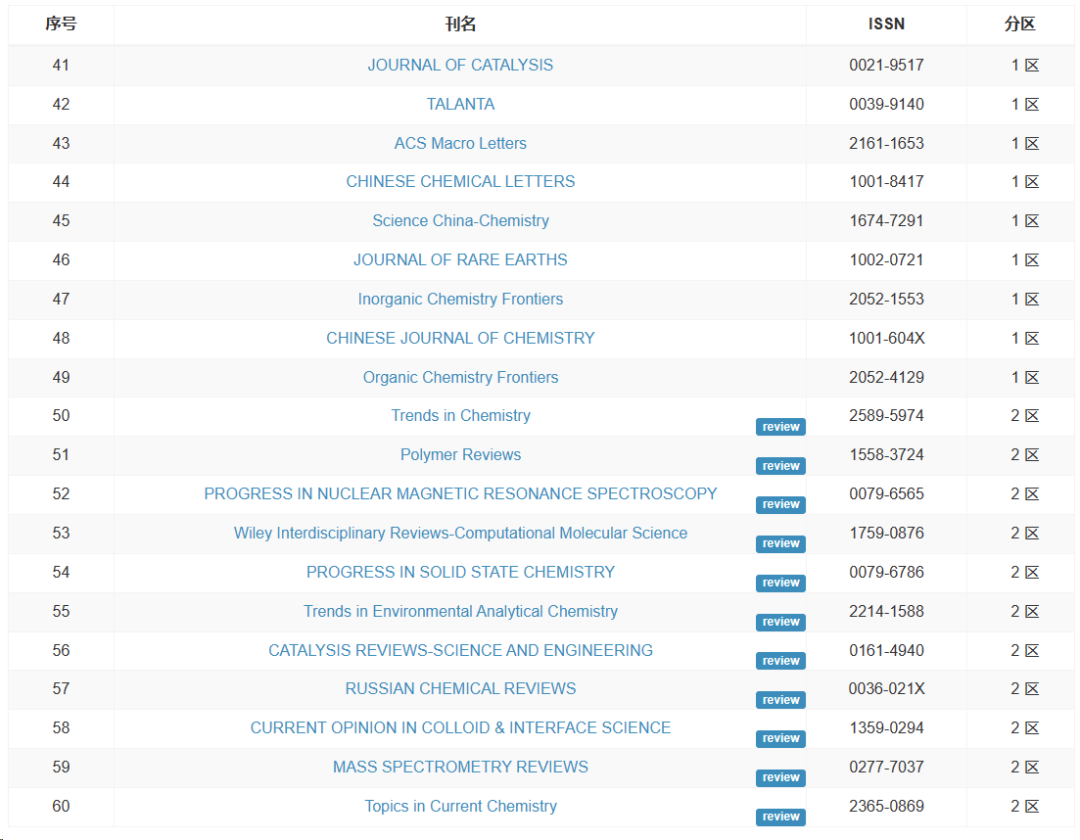Select ISSN value 0039-9140
The height and width of the screenshot is (840, 1080).
(x=886, y=104)
